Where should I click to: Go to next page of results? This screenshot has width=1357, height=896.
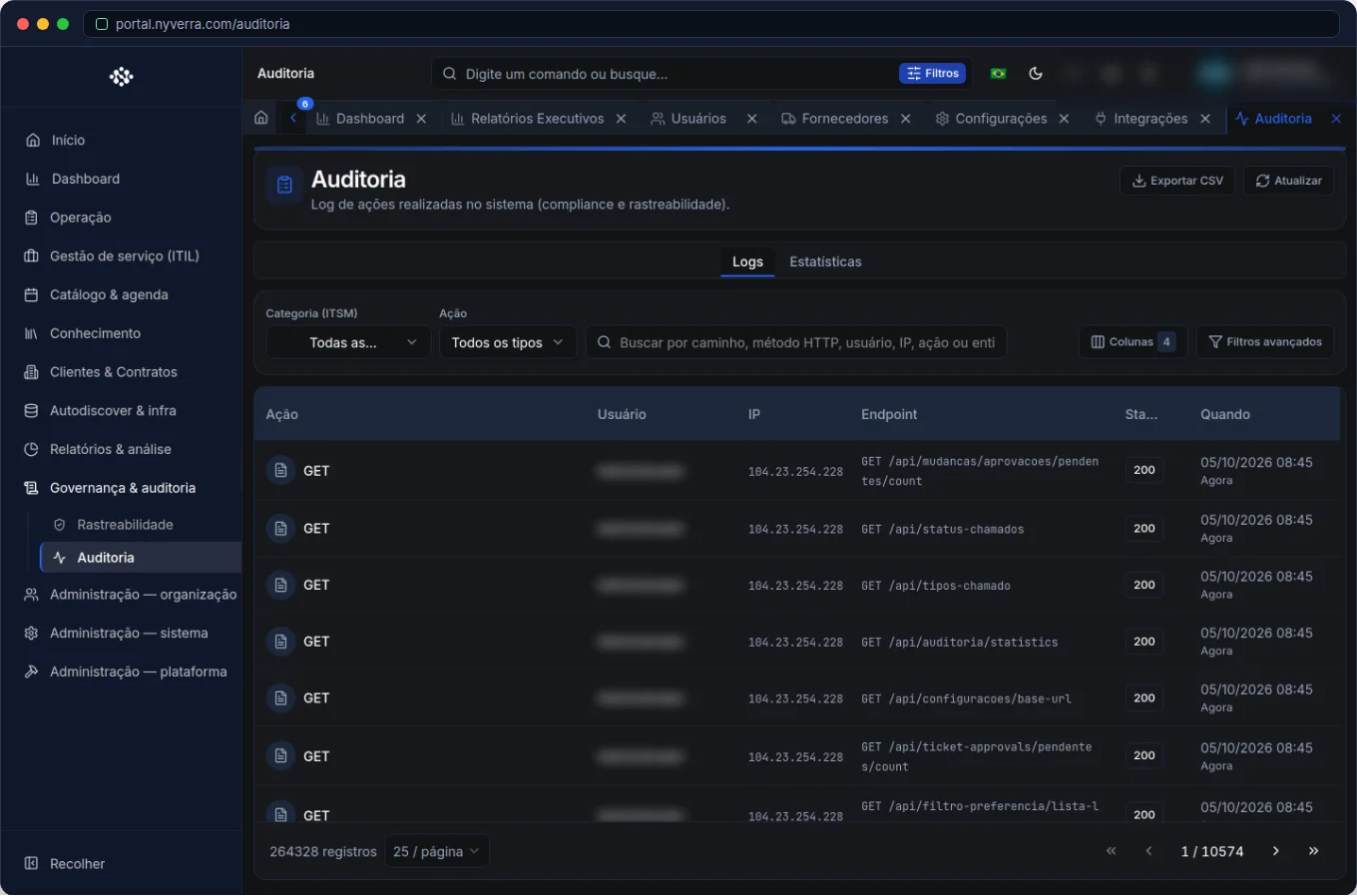tap(1275, 851)
